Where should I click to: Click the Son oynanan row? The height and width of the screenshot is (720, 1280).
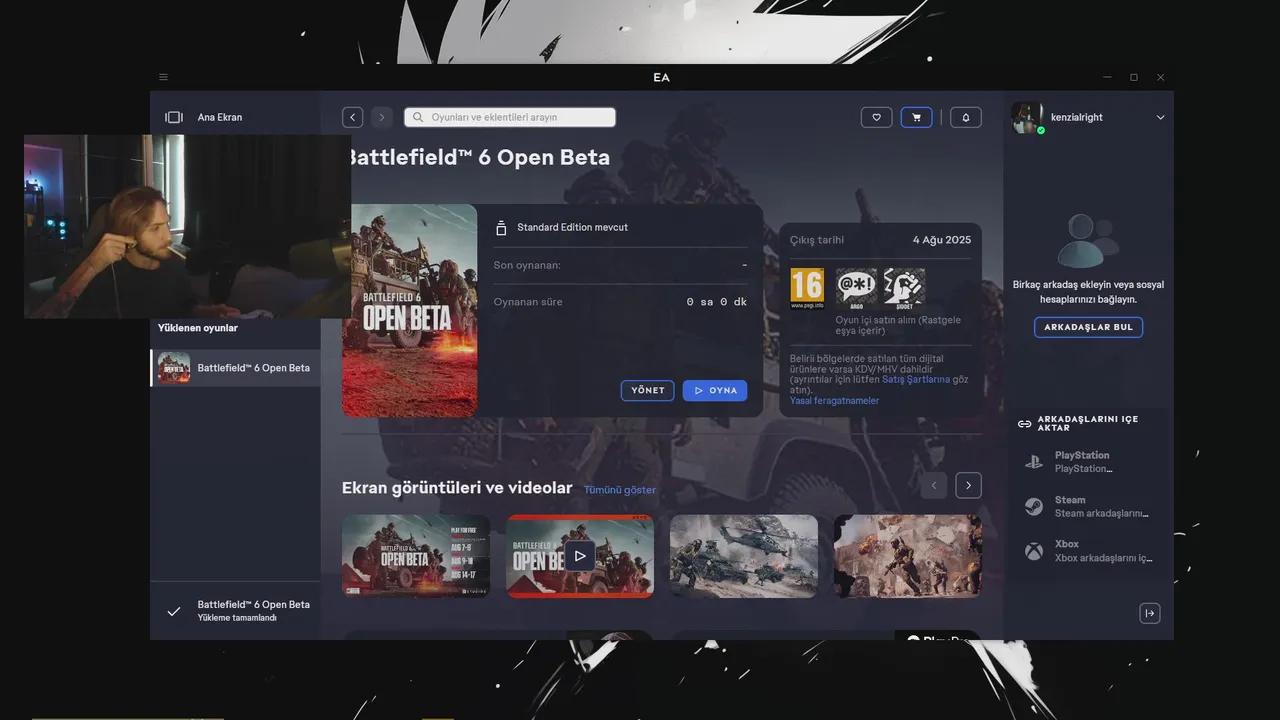[620, 265]
